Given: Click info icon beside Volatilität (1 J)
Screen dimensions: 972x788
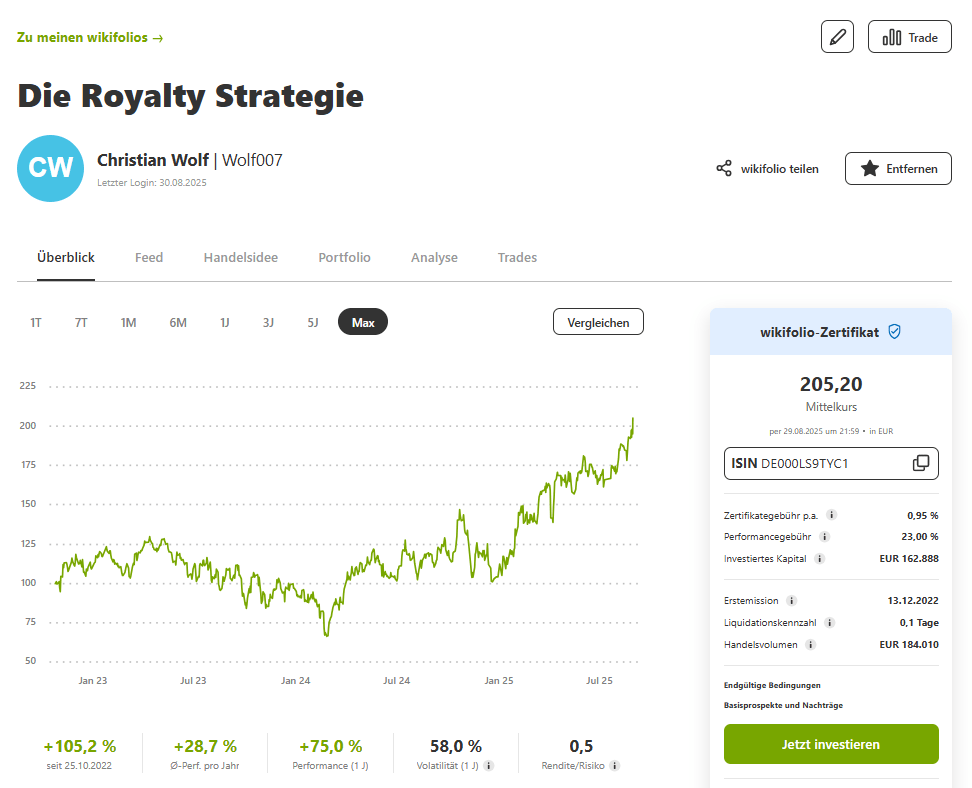Looking at the screenshot, I should [x=488, y=766].
